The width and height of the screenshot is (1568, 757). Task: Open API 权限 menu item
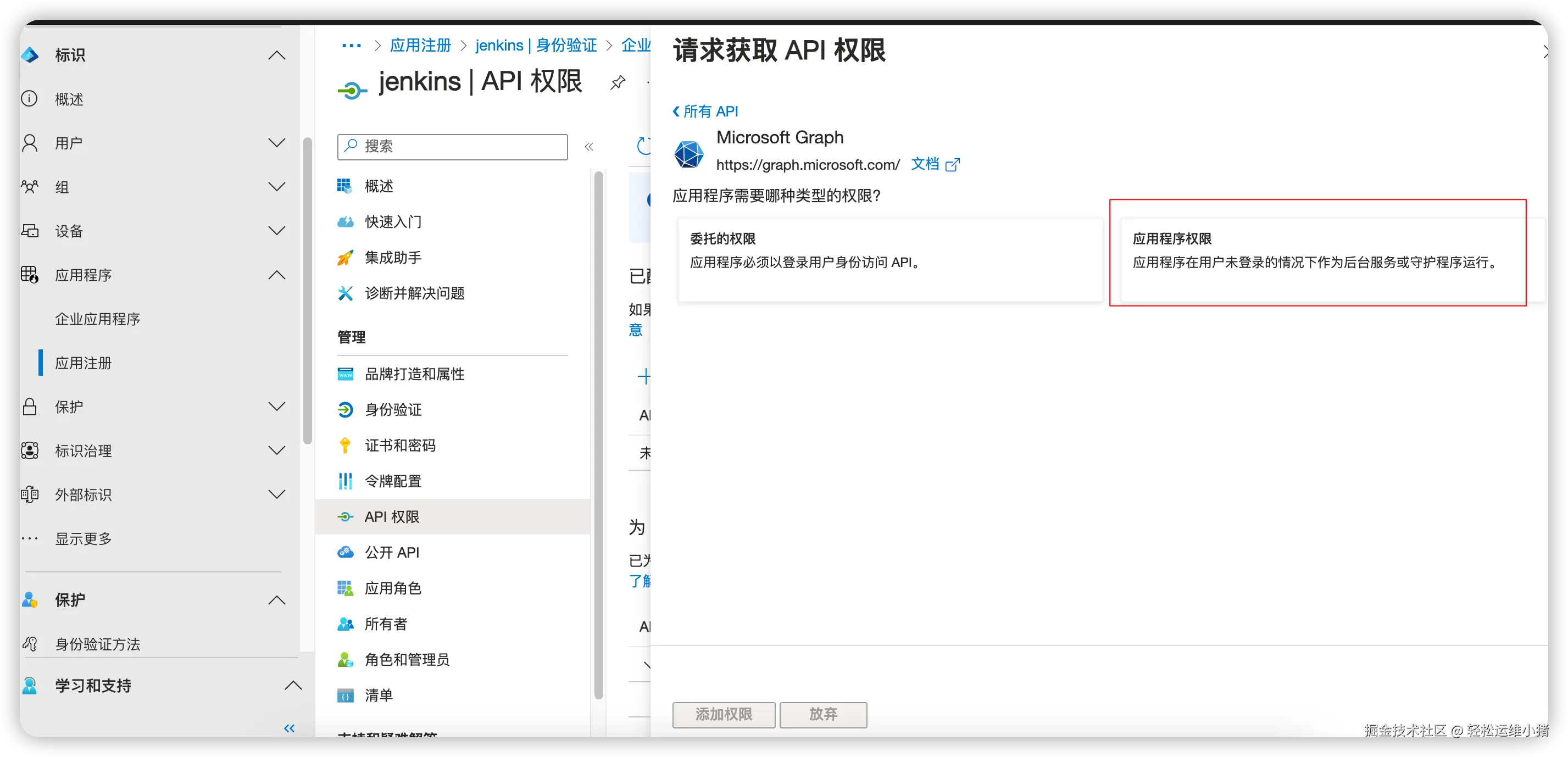(x=392, y=516)
